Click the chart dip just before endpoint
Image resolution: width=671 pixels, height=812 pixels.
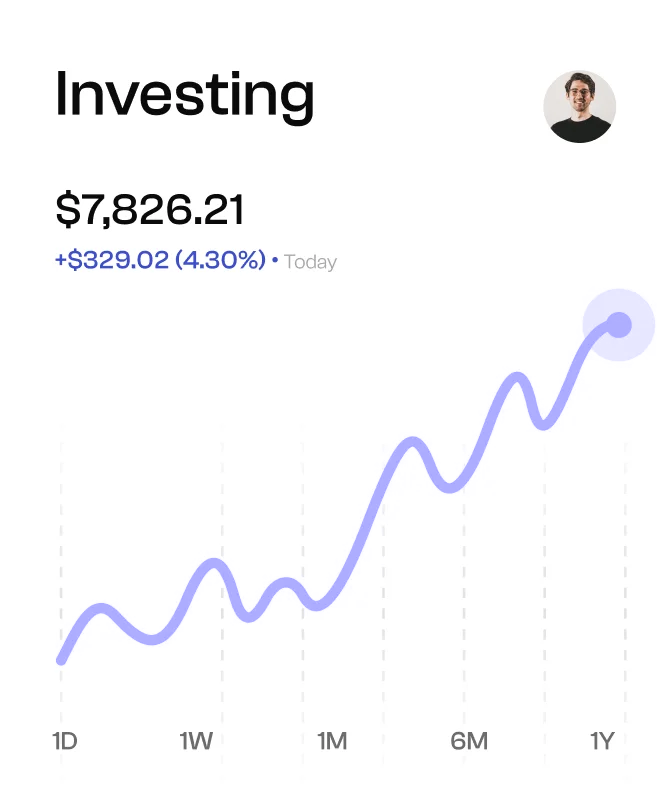point(543,424)
